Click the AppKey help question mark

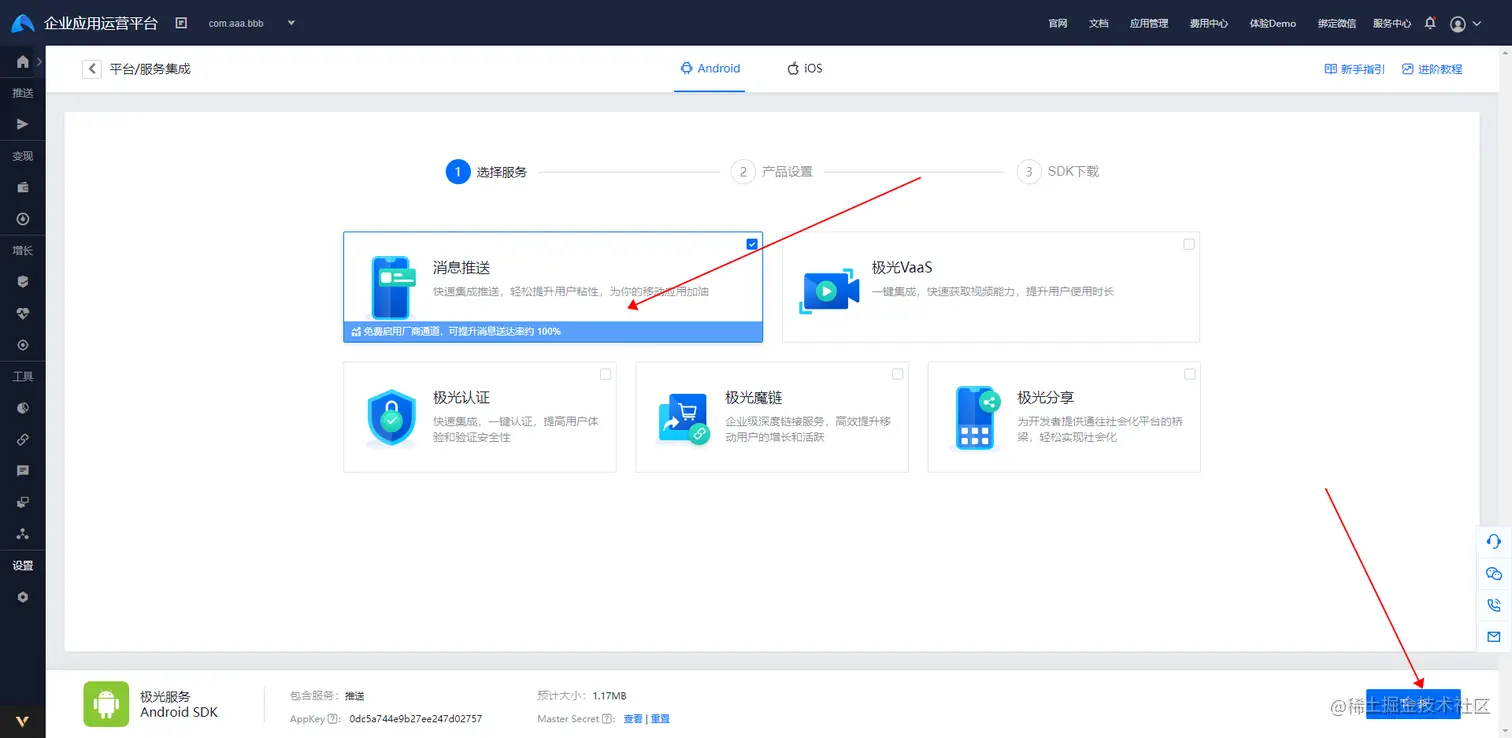(332, 719)
